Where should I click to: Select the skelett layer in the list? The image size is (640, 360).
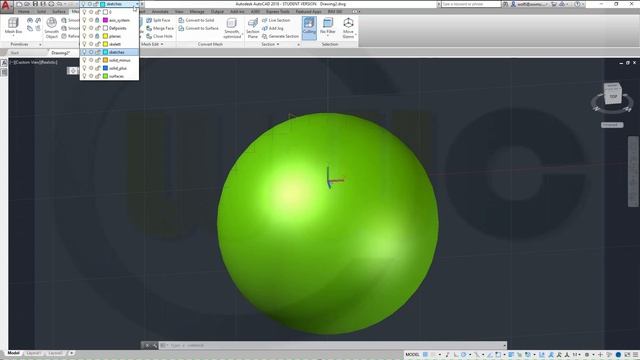coord(109,44)
